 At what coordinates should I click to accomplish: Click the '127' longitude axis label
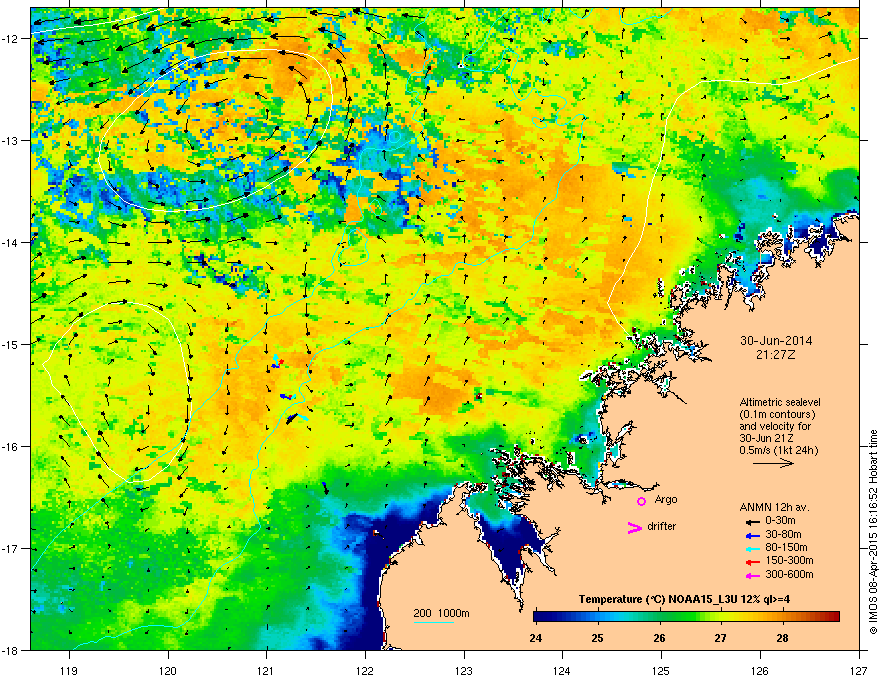point(859,670)
